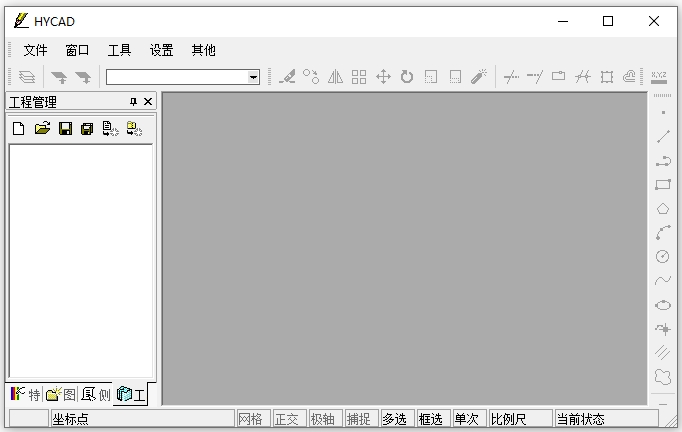Select the Erase tool in toolbar
The height and width of the screenshot is (432, 682).
[287, 77]
